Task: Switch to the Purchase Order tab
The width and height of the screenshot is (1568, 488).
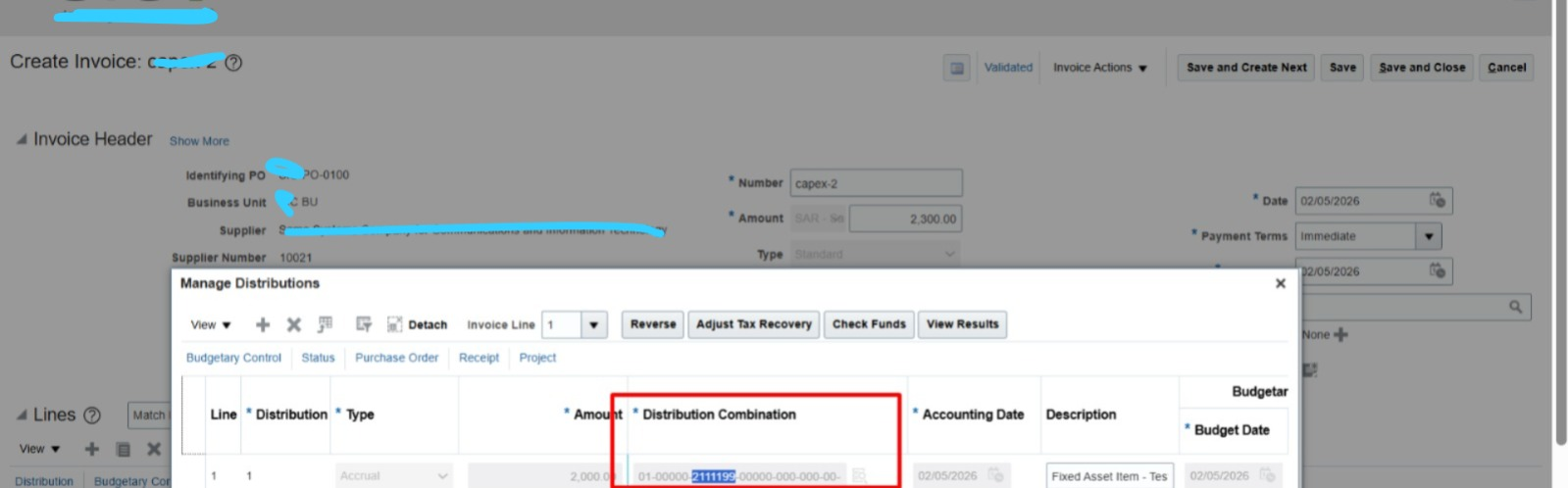Action: [x=396, y=358]
